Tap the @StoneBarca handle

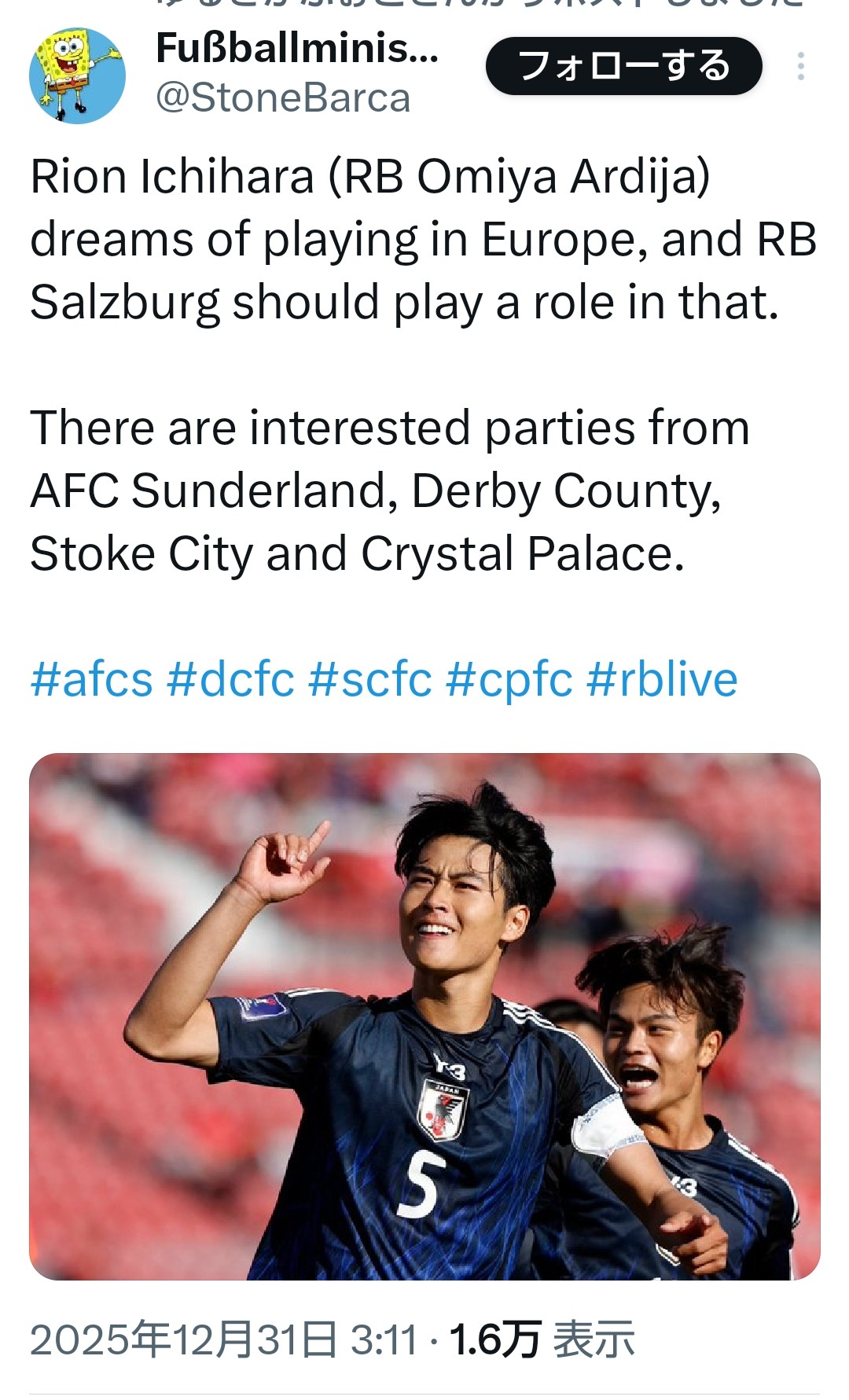[x=283, y=99]
